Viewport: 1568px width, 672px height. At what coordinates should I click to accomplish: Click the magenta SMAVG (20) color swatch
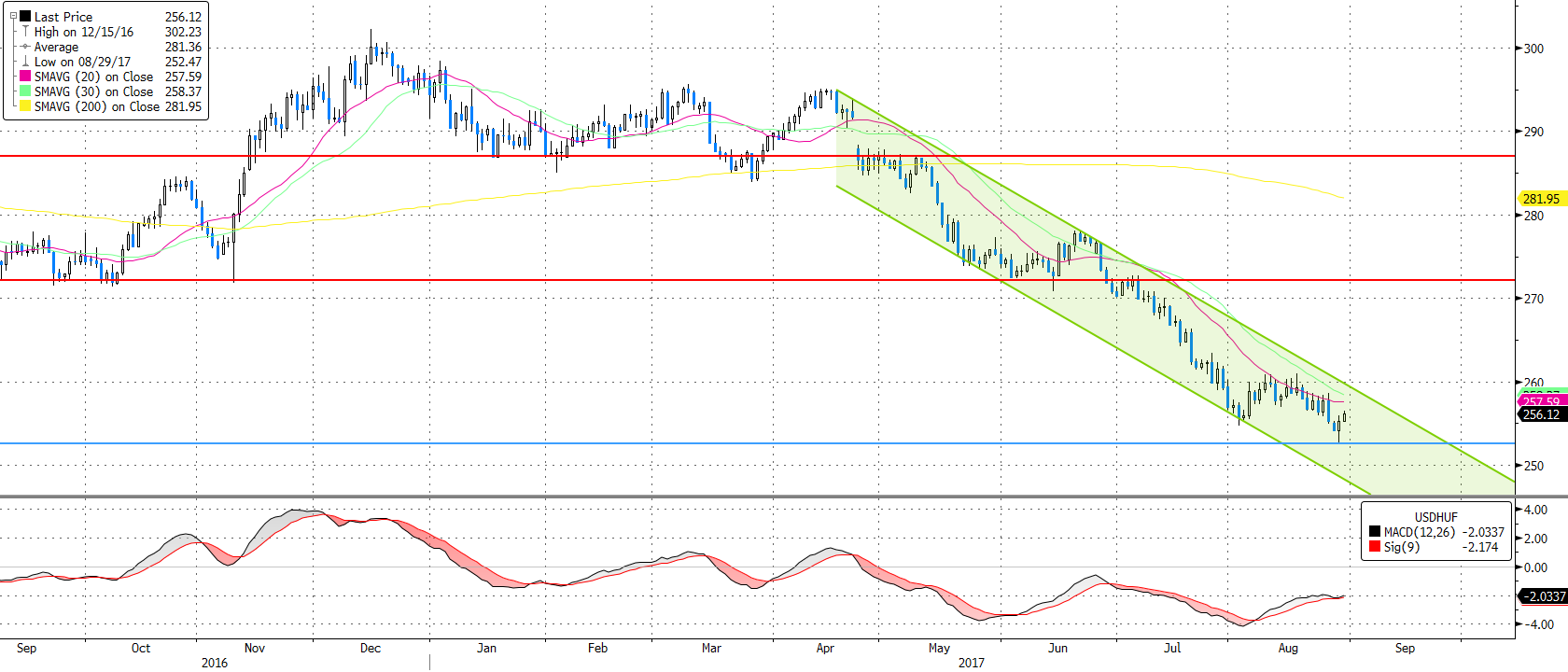click(x=25, y=77)
